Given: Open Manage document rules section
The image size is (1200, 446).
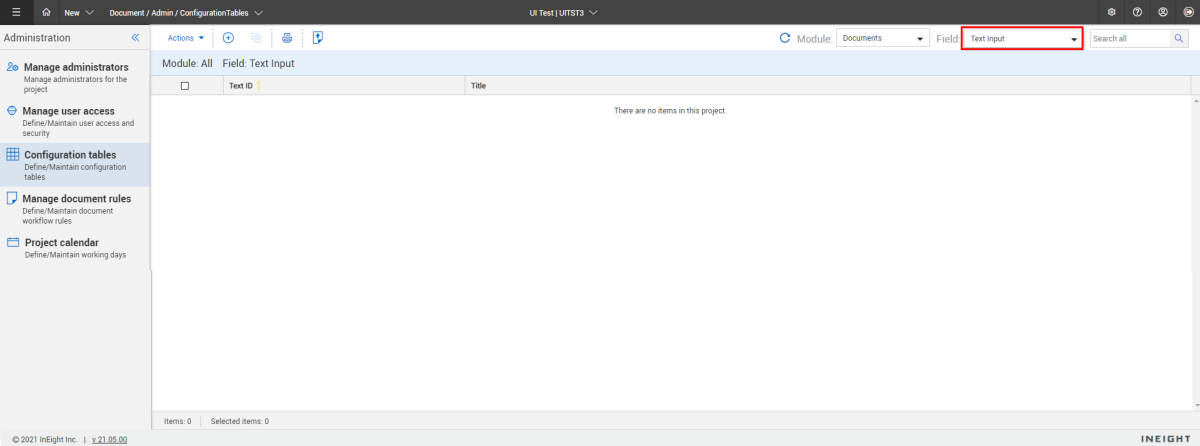Looking at the screenshot, I should [x=75, y=208].
